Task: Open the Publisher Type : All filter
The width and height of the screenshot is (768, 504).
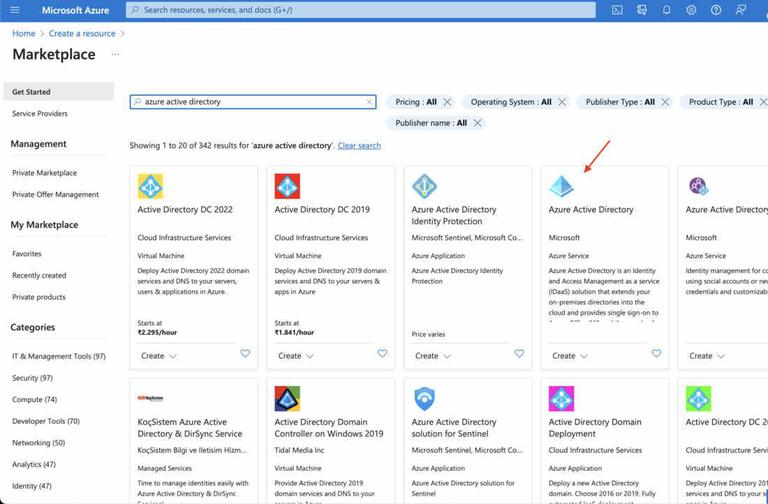Action: [620, 102]
